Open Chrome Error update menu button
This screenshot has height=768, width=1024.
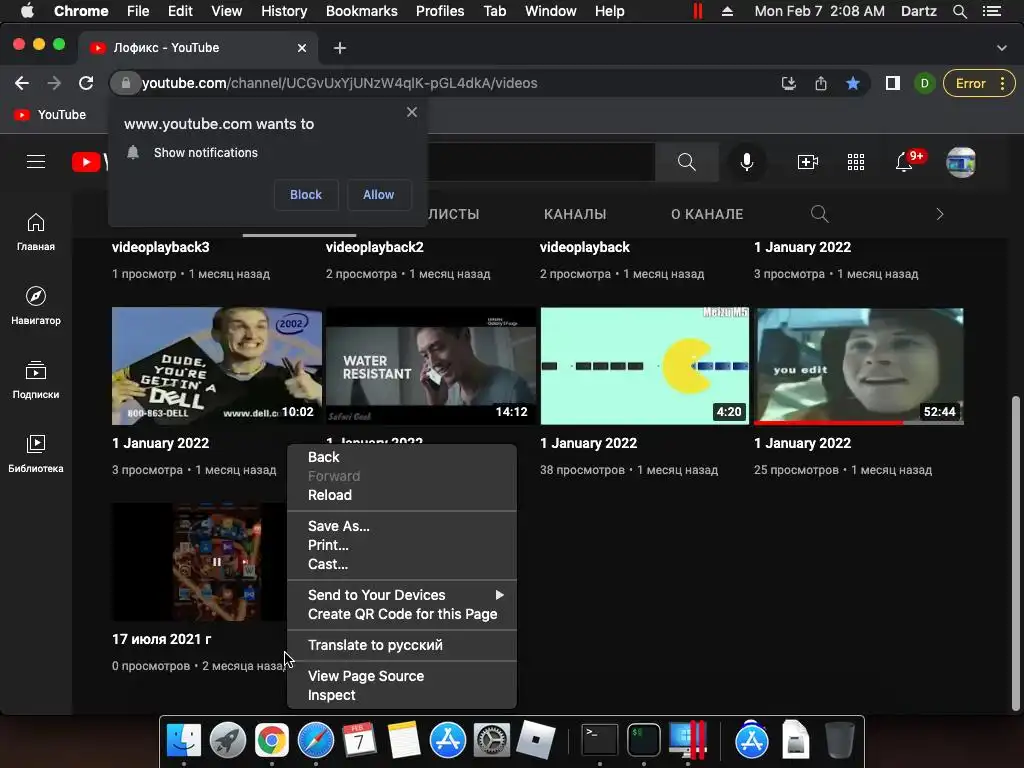coord(979,83)
